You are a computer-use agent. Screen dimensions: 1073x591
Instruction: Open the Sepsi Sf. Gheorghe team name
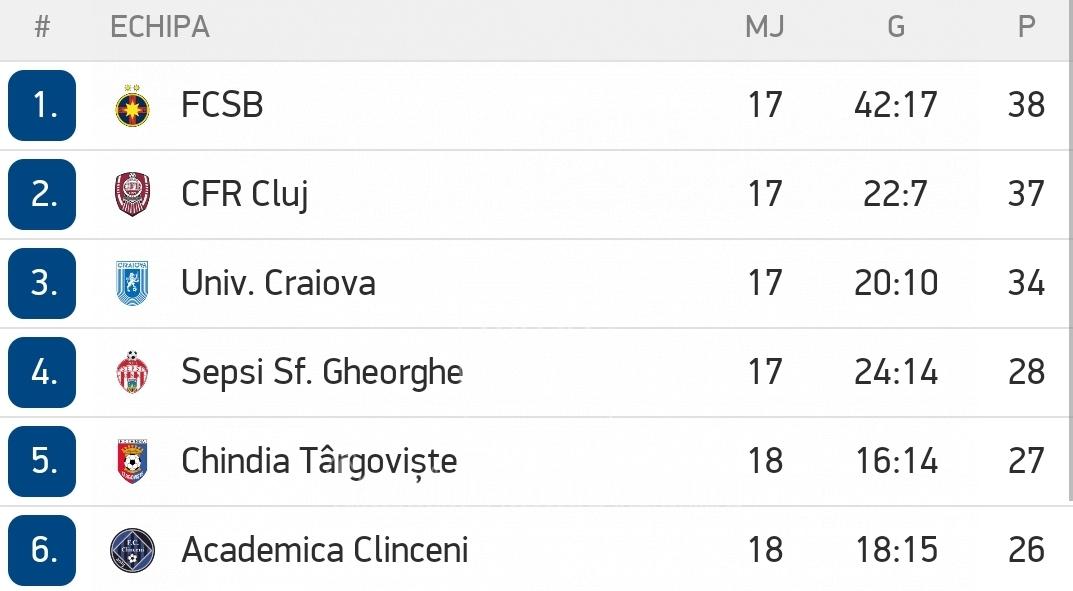pos(322,373)
